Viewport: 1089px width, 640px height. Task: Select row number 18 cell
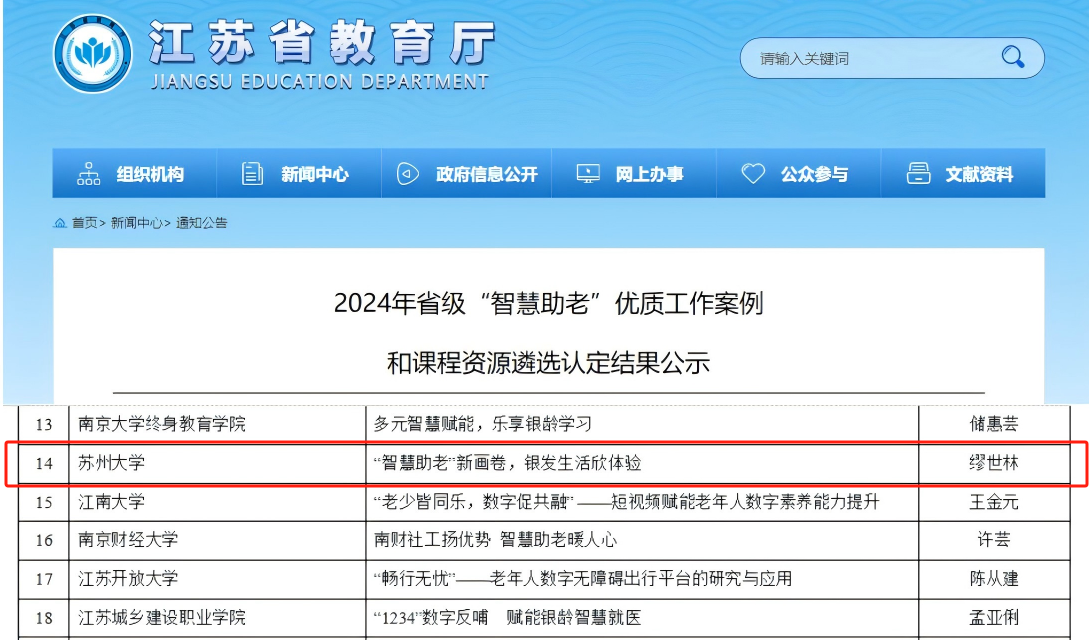(x=44, y=618)
